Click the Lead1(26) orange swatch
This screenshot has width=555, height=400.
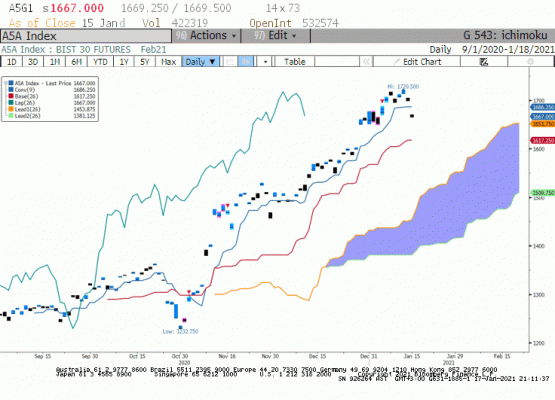11,109
